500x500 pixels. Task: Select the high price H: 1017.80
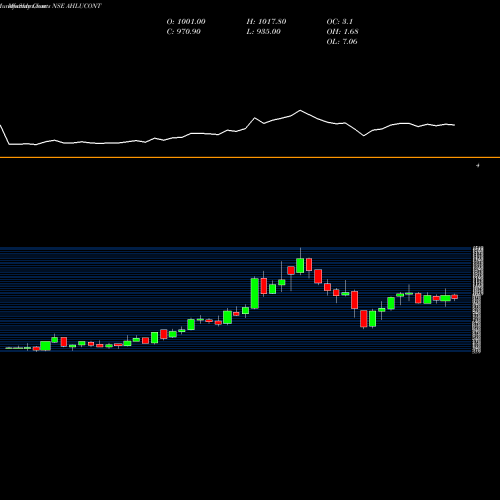[266, 22]
